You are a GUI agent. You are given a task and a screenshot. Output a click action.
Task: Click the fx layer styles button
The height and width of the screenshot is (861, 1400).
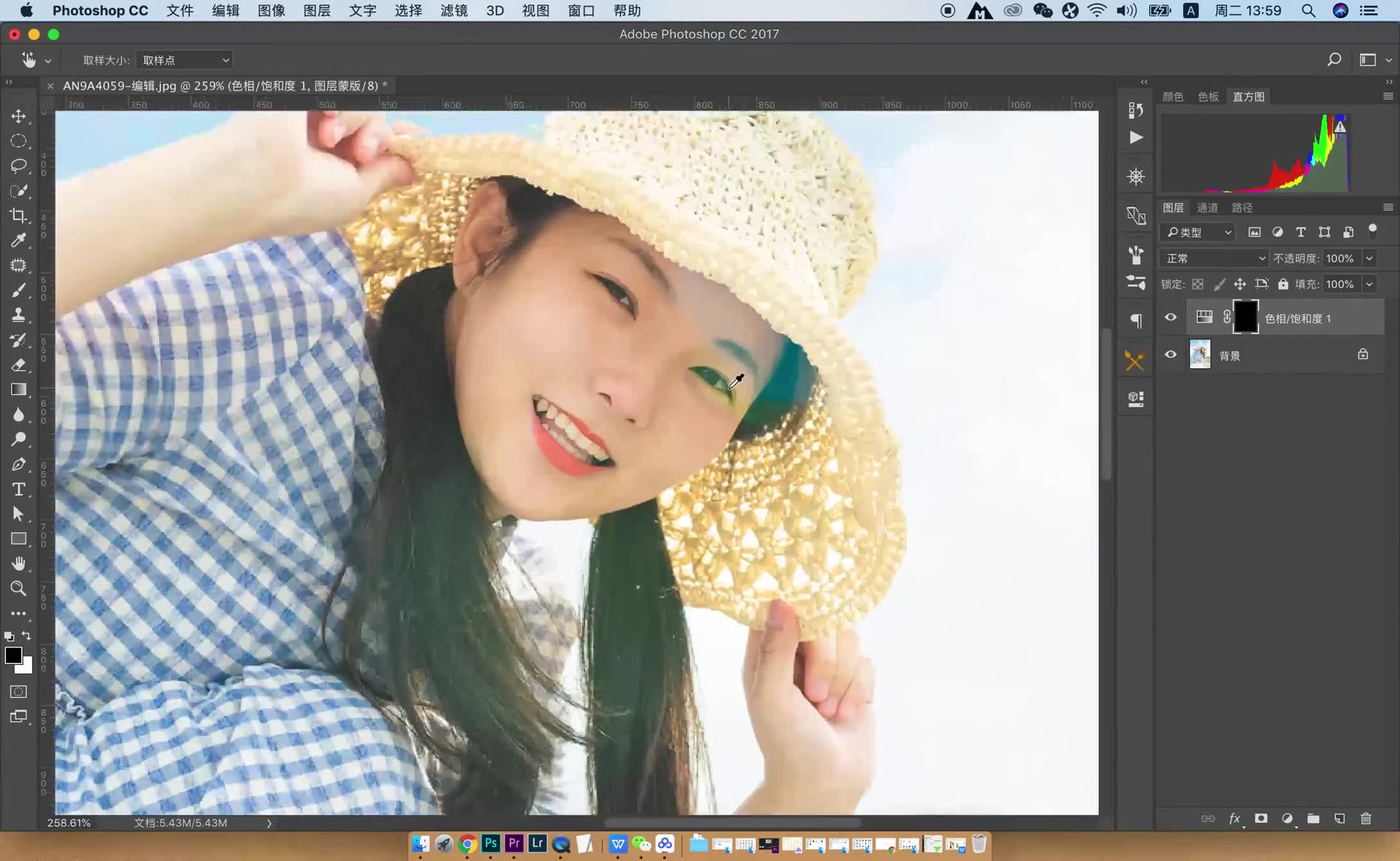click(1235, 819)
